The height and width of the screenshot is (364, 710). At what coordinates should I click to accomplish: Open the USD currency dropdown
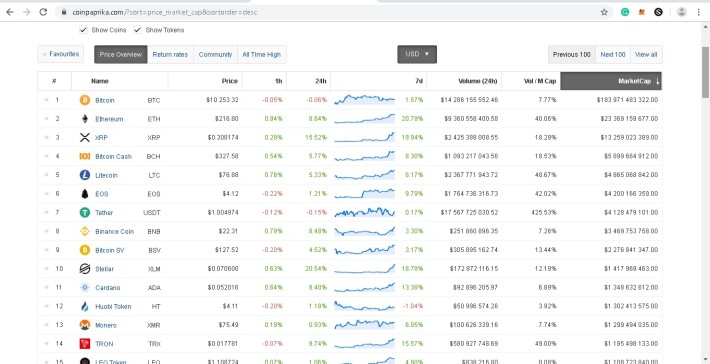click(x=417, y=54)
